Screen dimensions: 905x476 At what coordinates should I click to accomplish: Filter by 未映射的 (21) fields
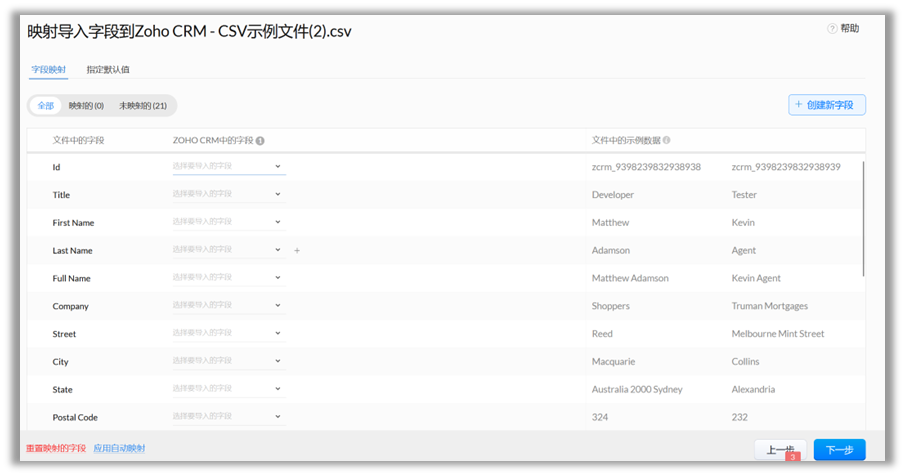pyautogui.click(x=143, y=105)
